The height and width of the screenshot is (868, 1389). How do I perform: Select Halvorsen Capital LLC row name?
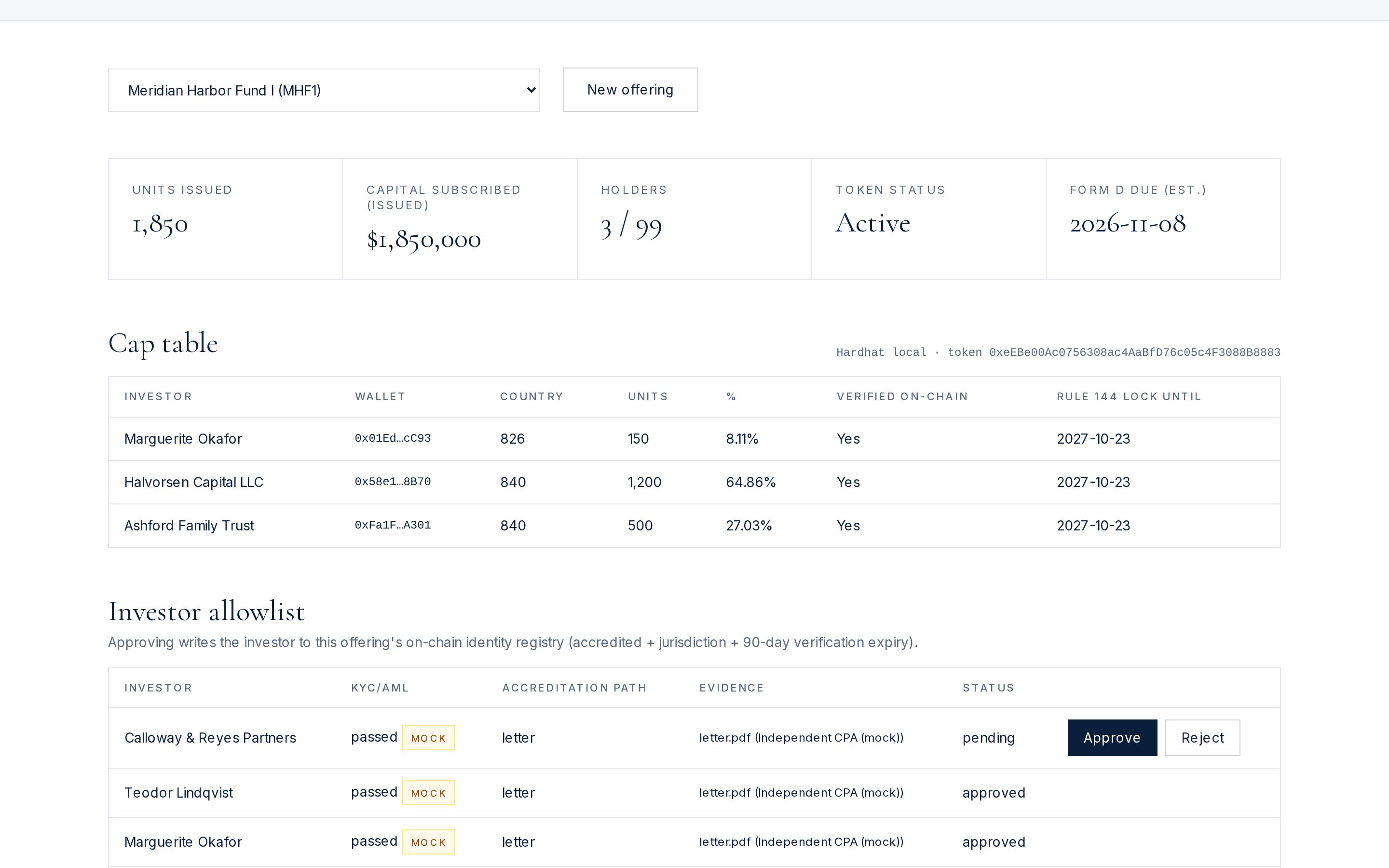pos(193,482)
